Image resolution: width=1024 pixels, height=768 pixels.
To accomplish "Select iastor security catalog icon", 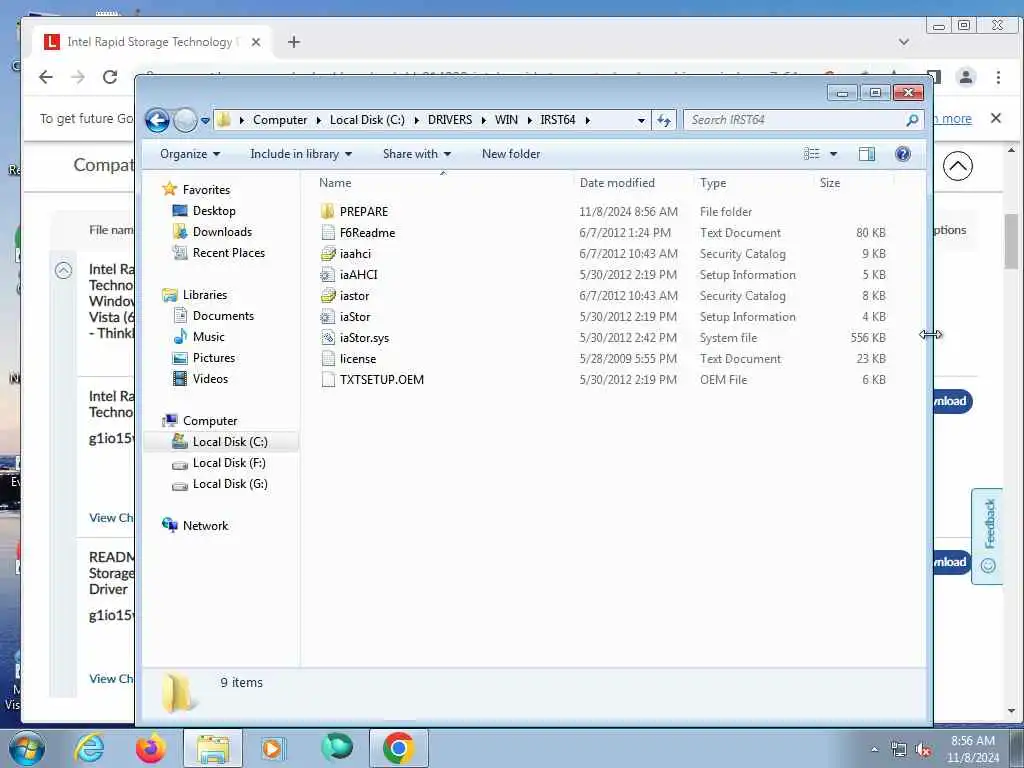I will click(328, 296).
